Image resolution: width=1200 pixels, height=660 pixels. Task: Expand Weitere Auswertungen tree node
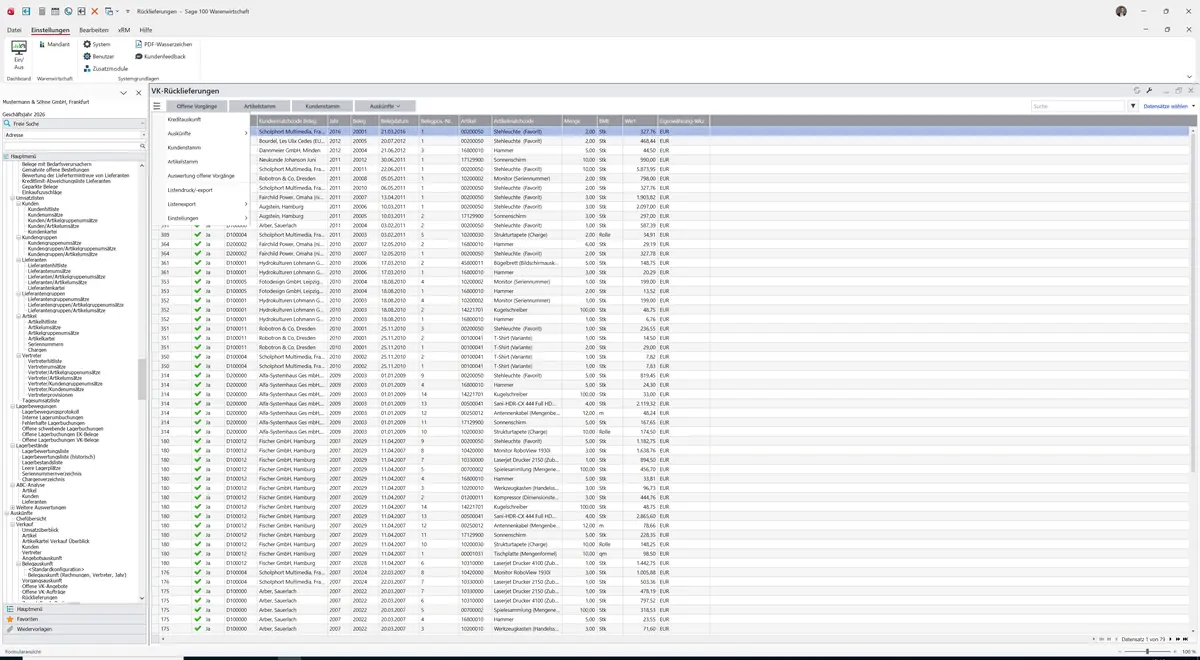[x=12, y=507]
